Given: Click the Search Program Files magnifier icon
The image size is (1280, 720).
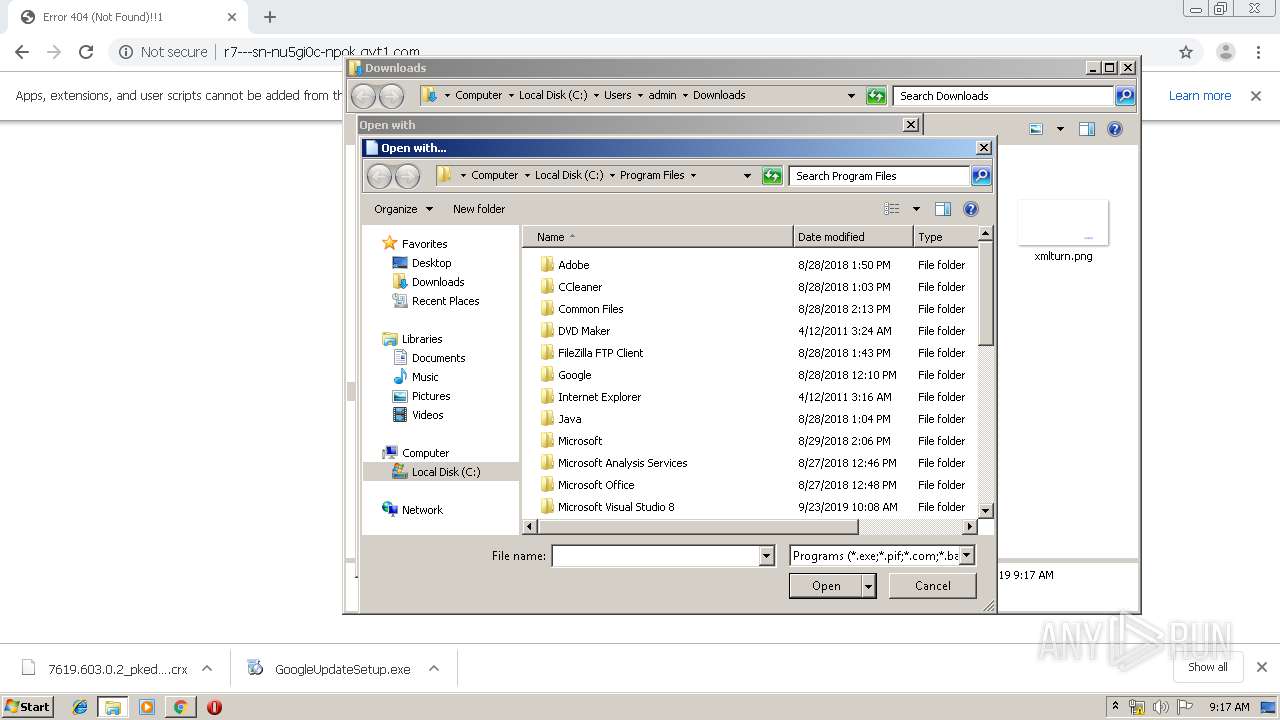Looking at the screenshot, I should (981, 176).
